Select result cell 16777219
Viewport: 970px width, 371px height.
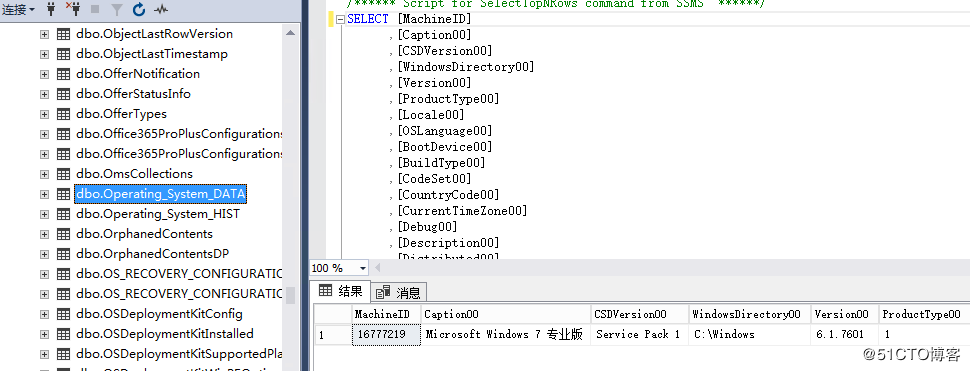pos(387,335)
